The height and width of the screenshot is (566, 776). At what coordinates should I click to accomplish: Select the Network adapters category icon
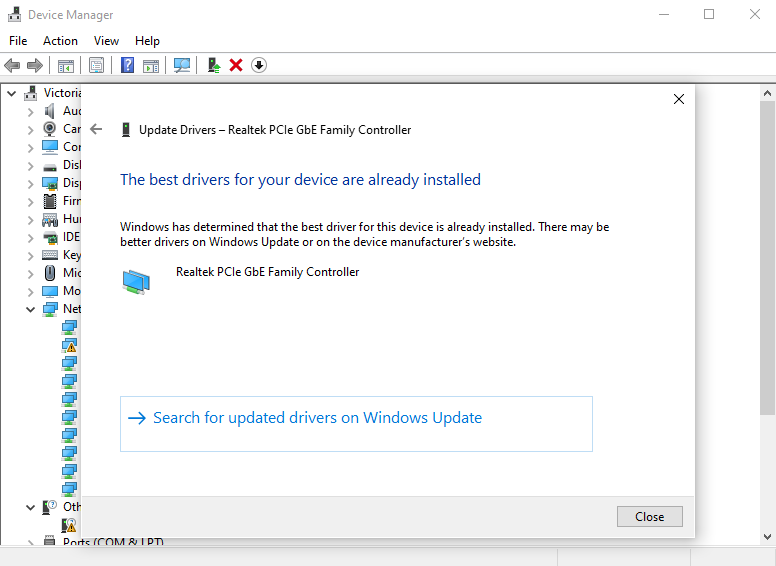(x=50, y=309)
